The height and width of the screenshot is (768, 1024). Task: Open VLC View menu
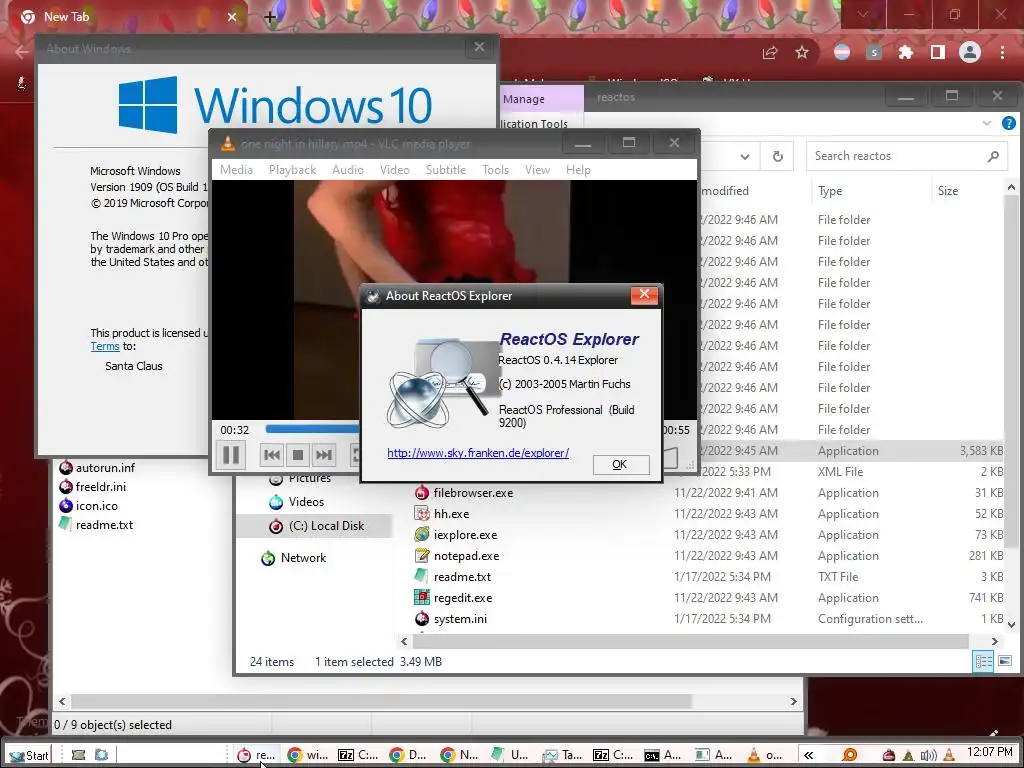click(537, 170)
